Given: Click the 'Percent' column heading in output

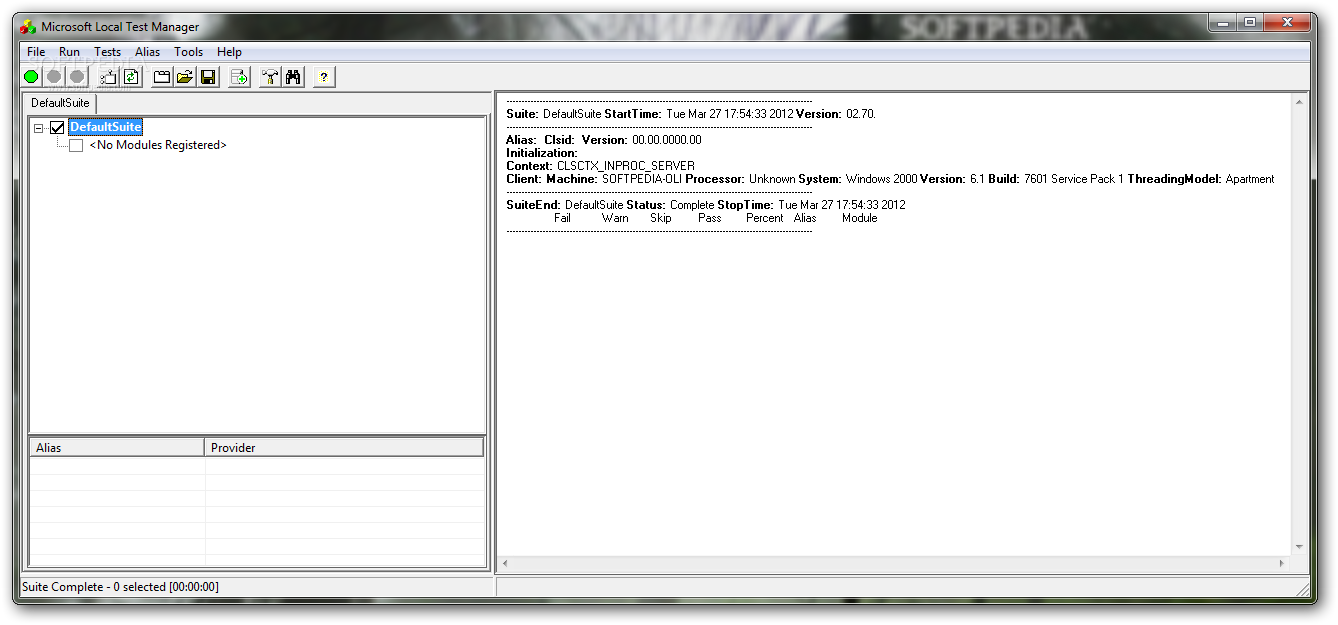Looking at the screenshot, I should click(765, 218).
